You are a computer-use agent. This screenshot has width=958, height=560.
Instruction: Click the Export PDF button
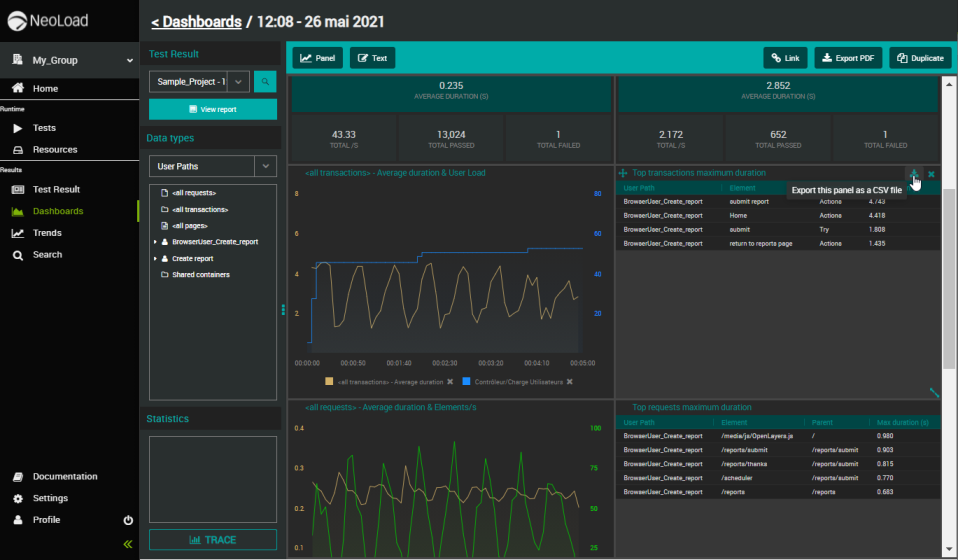click(x=848, y=58)
